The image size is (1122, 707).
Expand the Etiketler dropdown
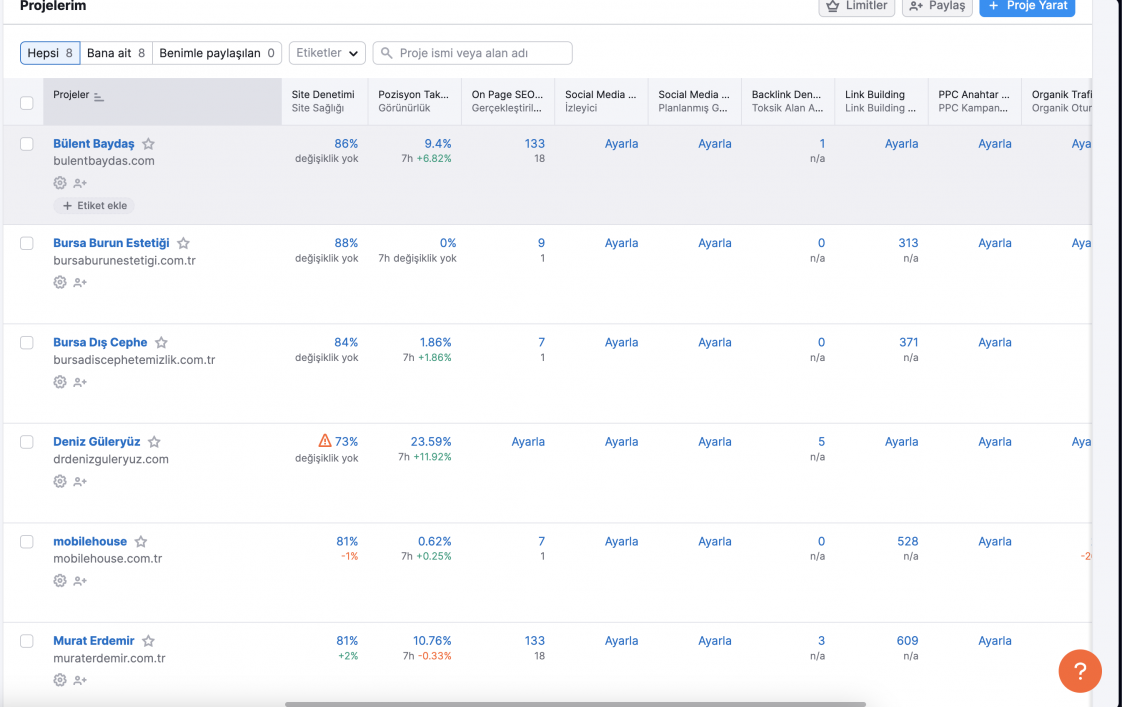327,53
